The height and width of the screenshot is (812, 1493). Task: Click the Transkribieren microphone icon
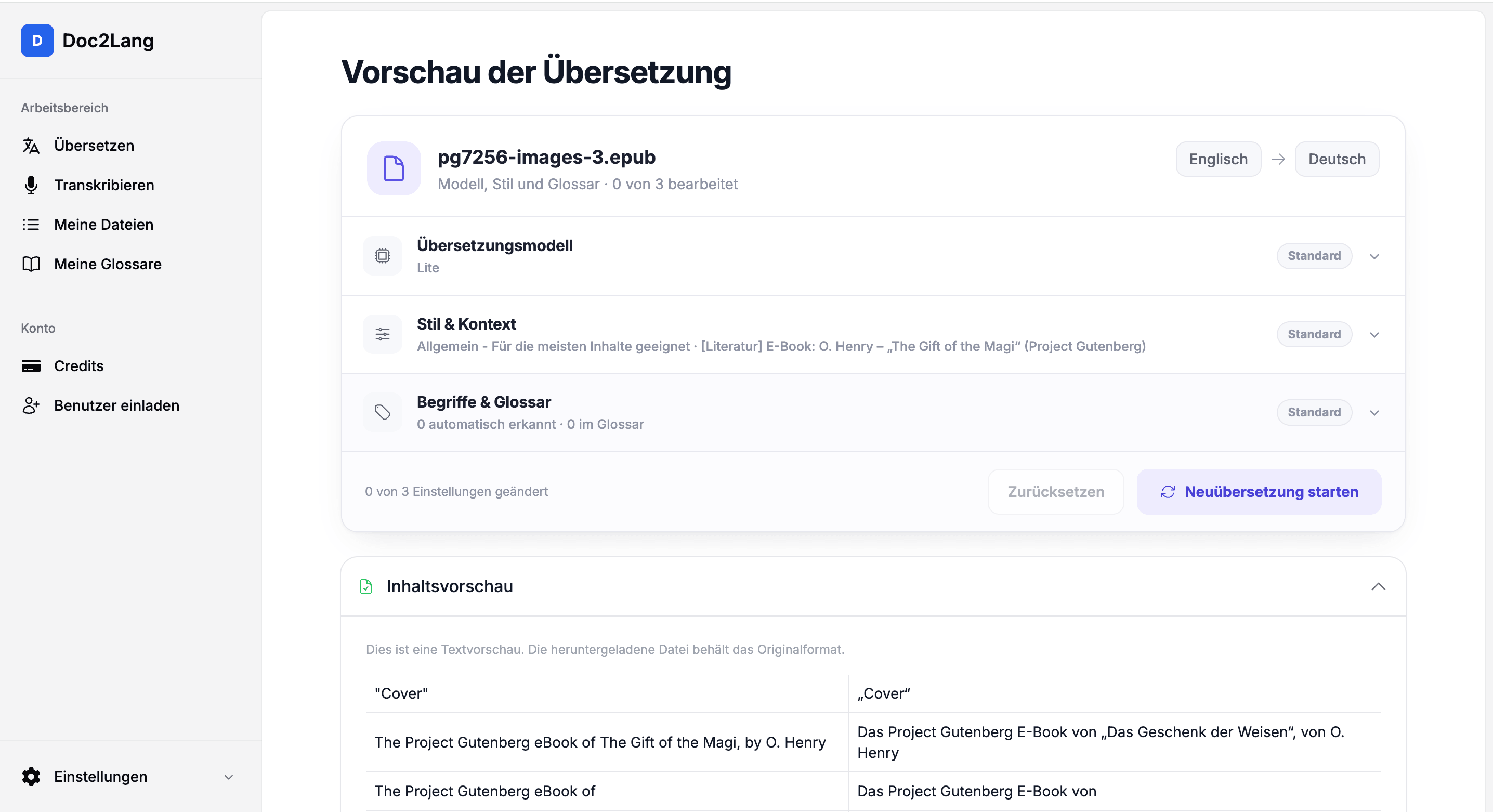pyautogui.click(x=31, y=185)
